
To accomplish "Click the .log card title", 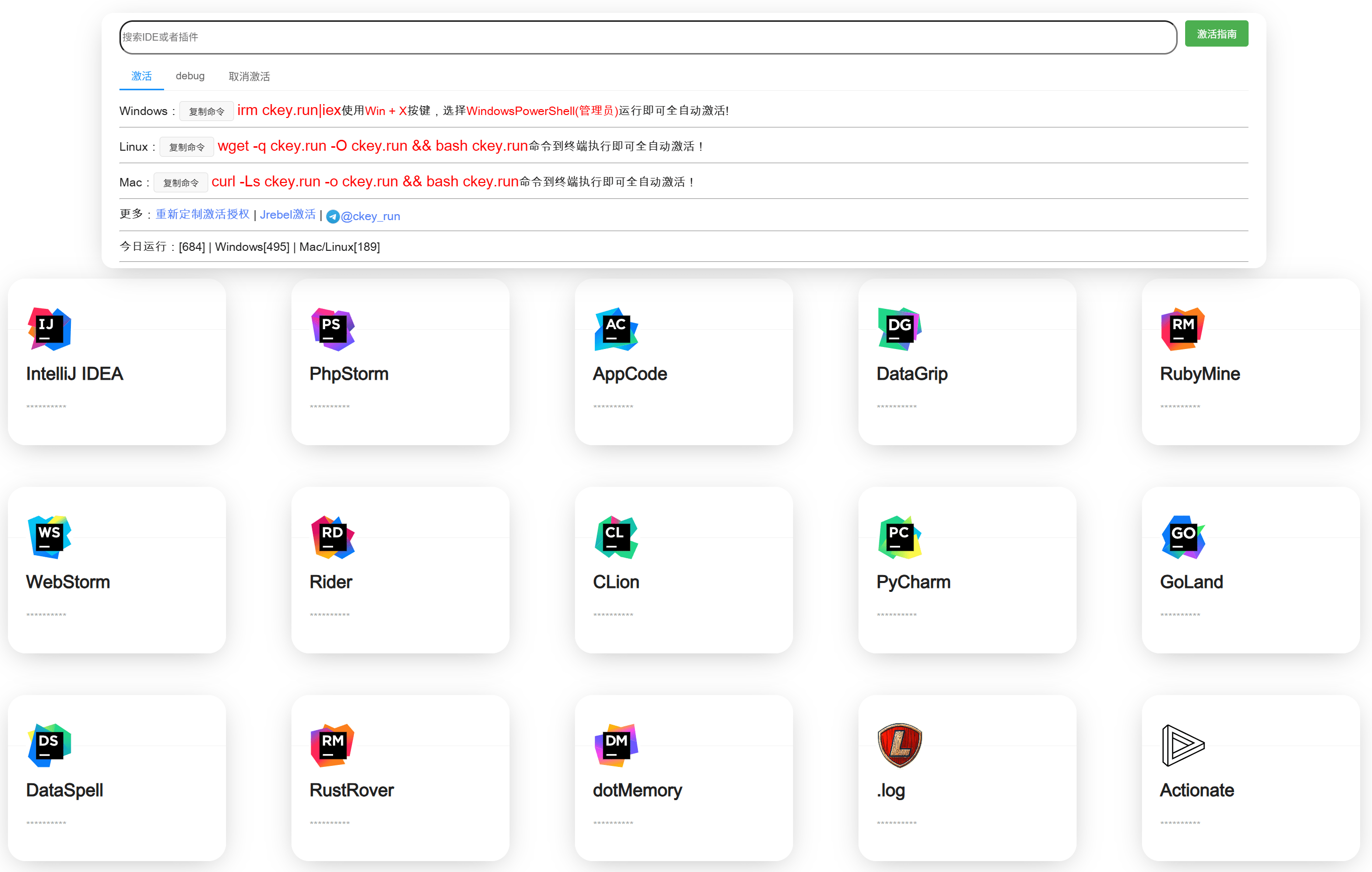I will click(x=891, y=790).
